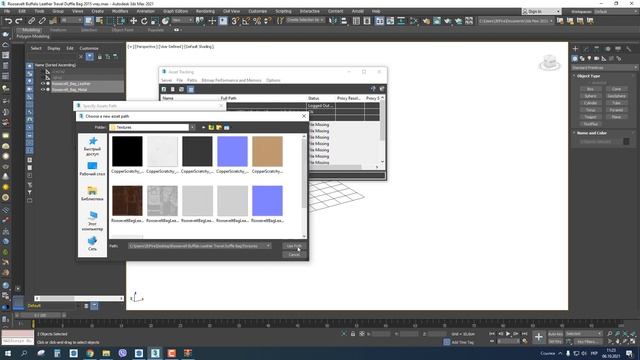640x360 pixels.
Task: Switch to the Freeform ribbon tab
Action: pos(58,30)
